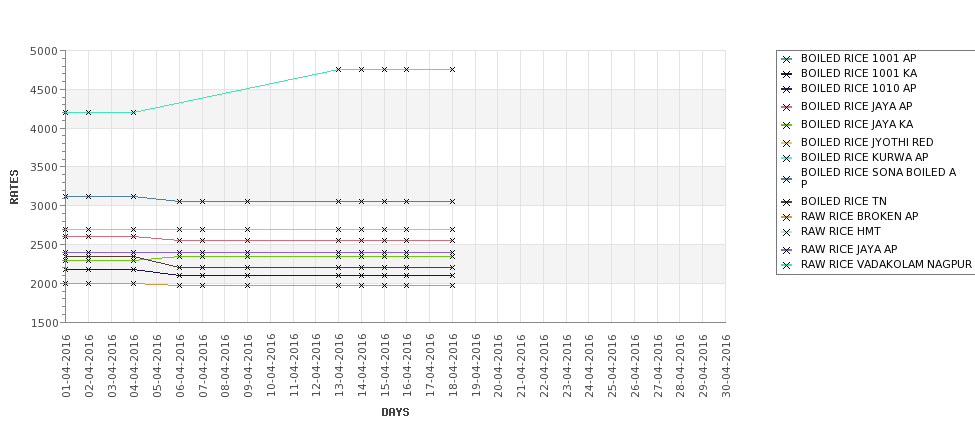The height and width of the screenshot is (429, 975).
Task: Click the 30-04-2016 date label
Action: click(725, 366)
